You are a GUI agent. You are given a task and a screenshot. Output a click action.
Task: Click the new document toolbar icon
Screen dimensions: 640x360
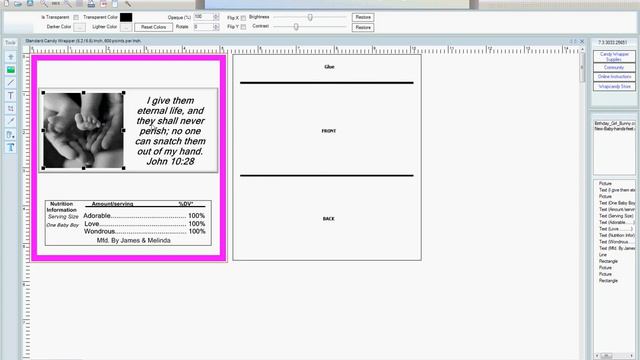pos(6,3)
